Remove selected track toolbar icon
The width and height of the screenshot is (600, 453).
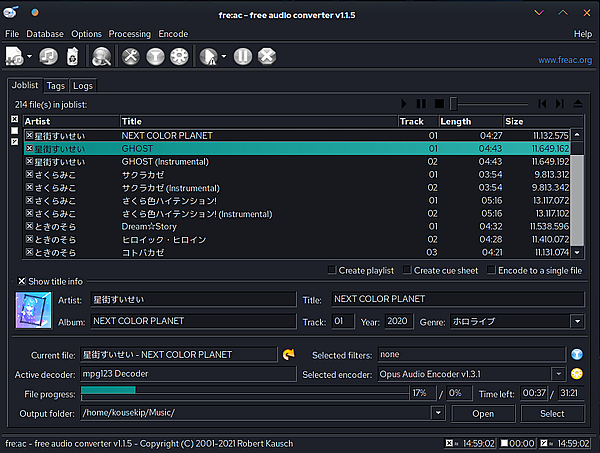tap(72, 56)
